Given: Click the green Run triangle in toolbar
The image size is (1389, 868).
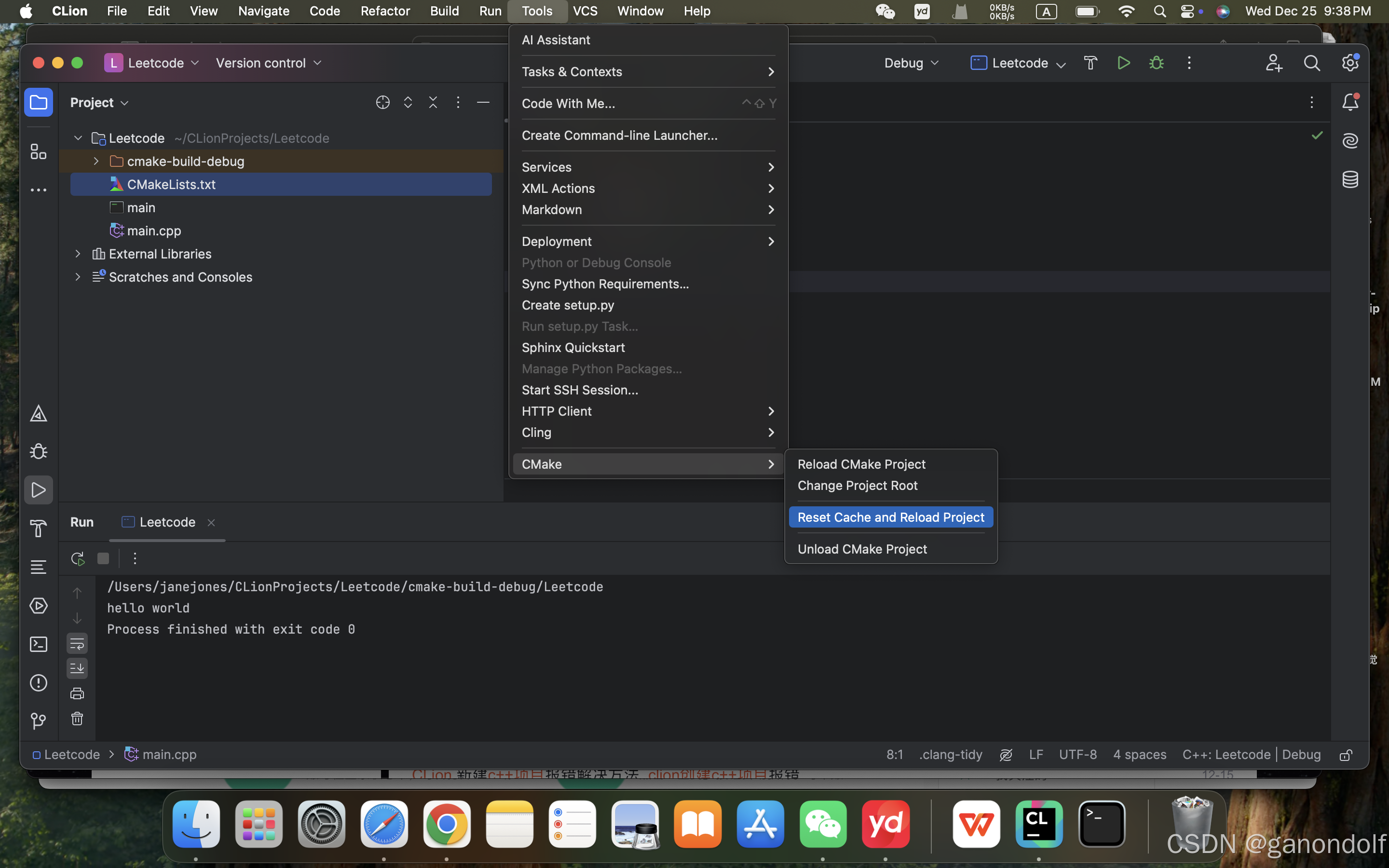Looking at the screenshot, I should (1123, 63).
